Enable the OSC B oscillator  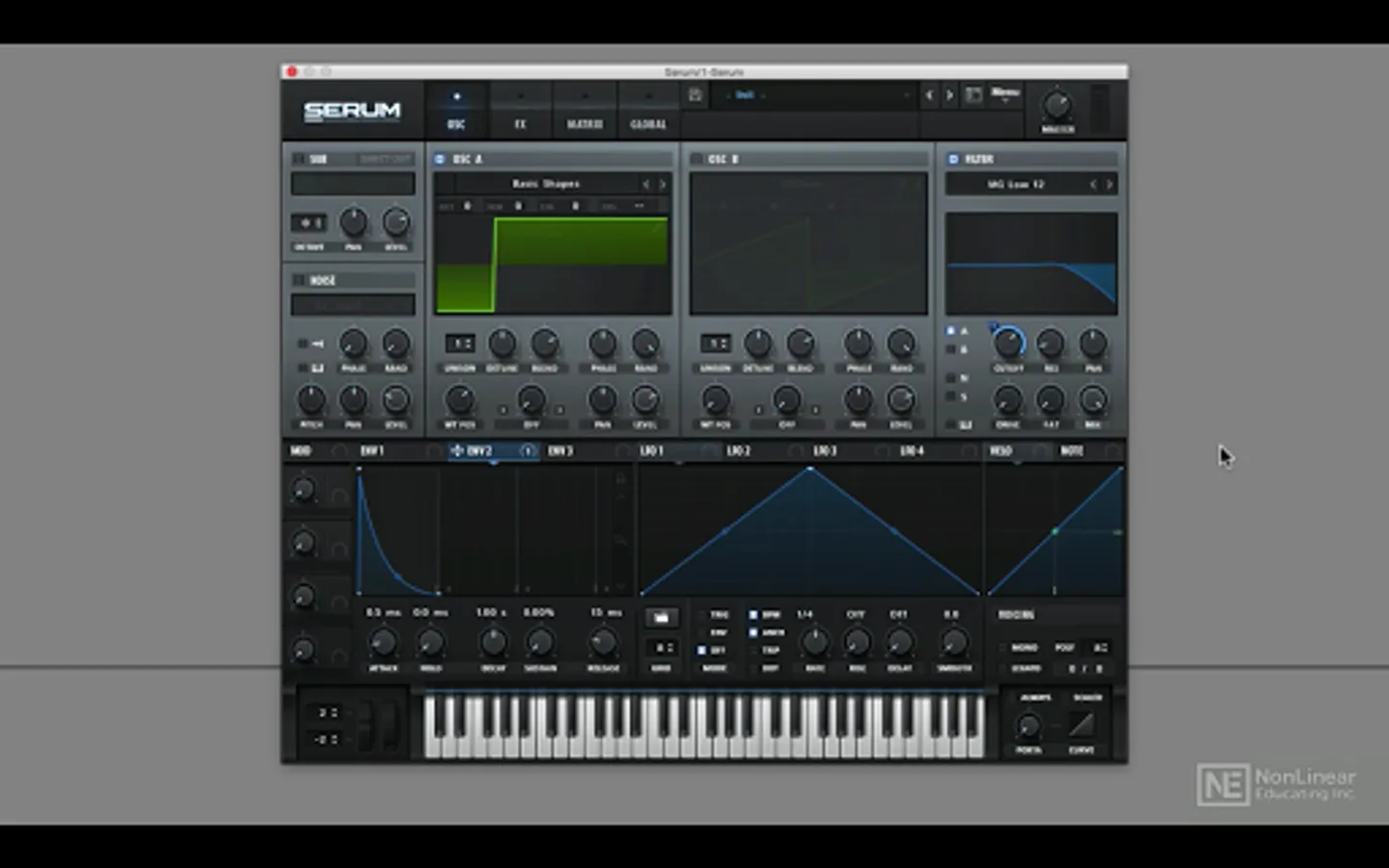click(x=696, y=159)
